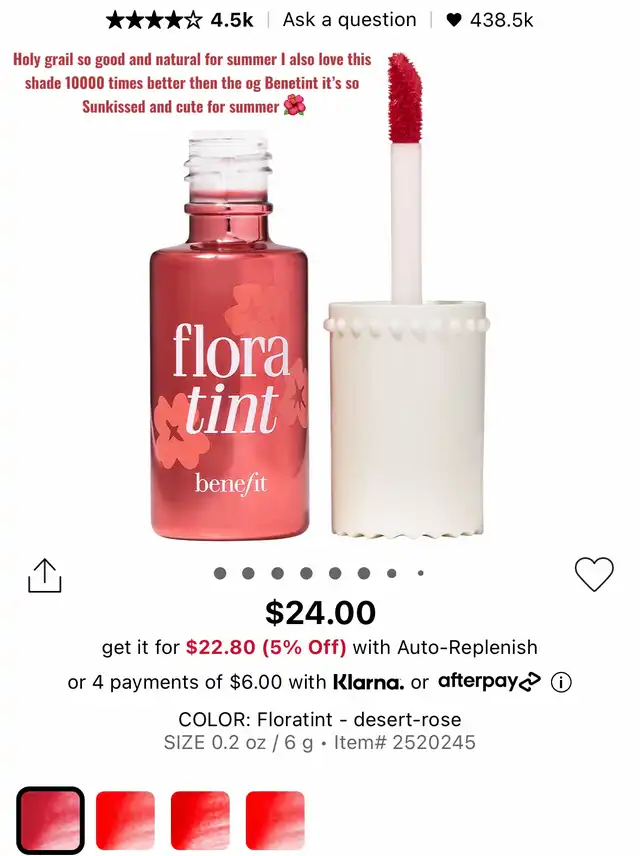This screenshot has height=856, width=640.
Task: Jump to first carousel image dot
Action: coord(220,573)
